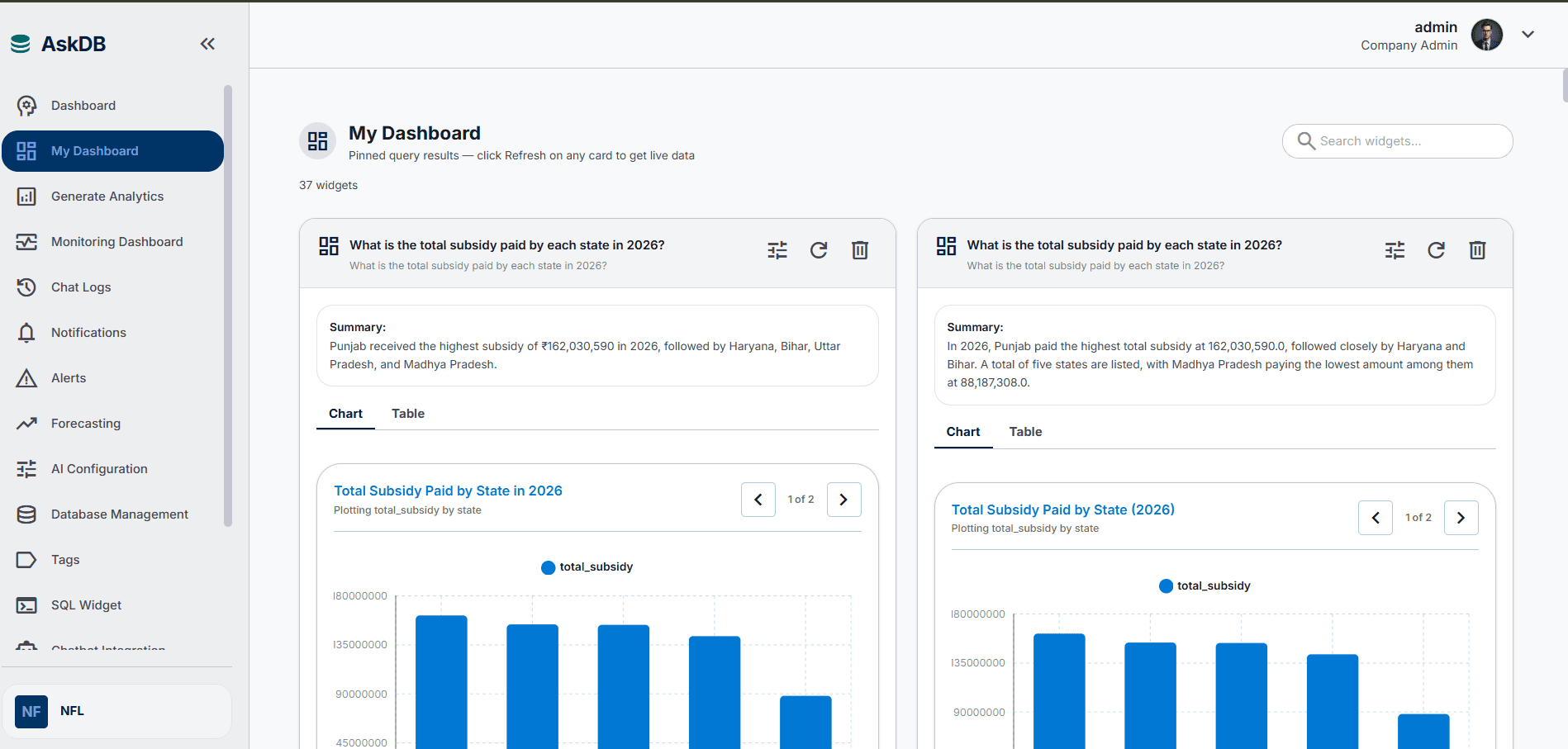Select Chart tab in left widget
The width and height of the screenshot is (1568, 749).
(x=345, y=414)
